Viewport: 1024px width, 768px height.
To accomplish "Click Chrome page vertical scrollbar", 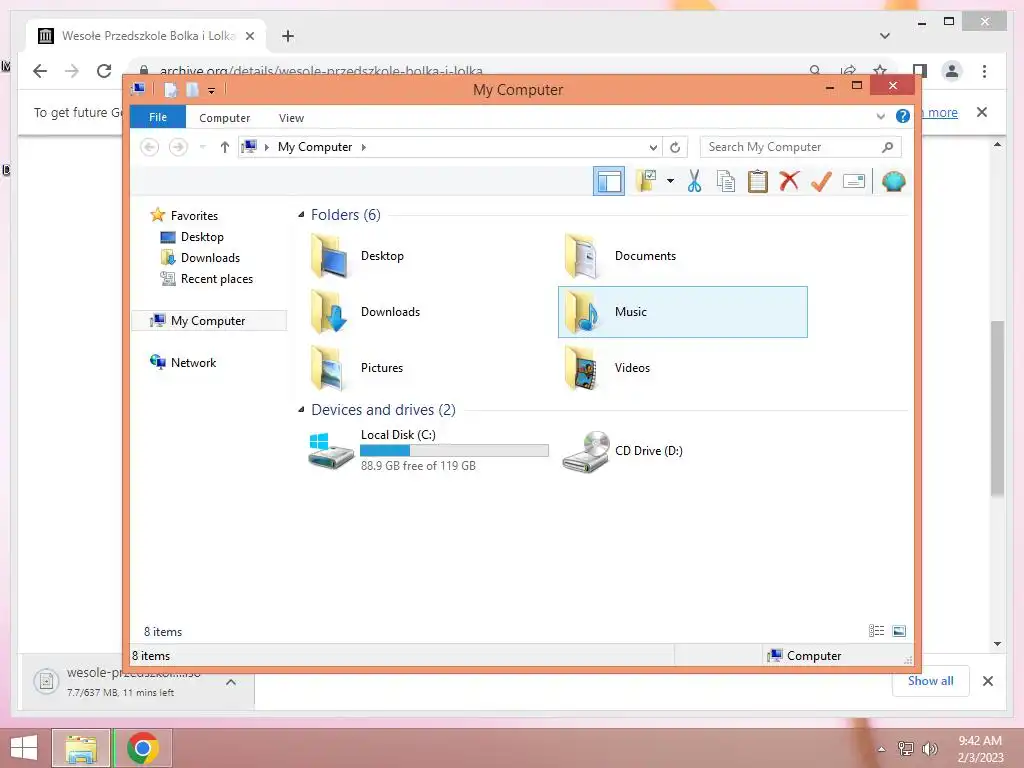I will (x=997, y=408).
